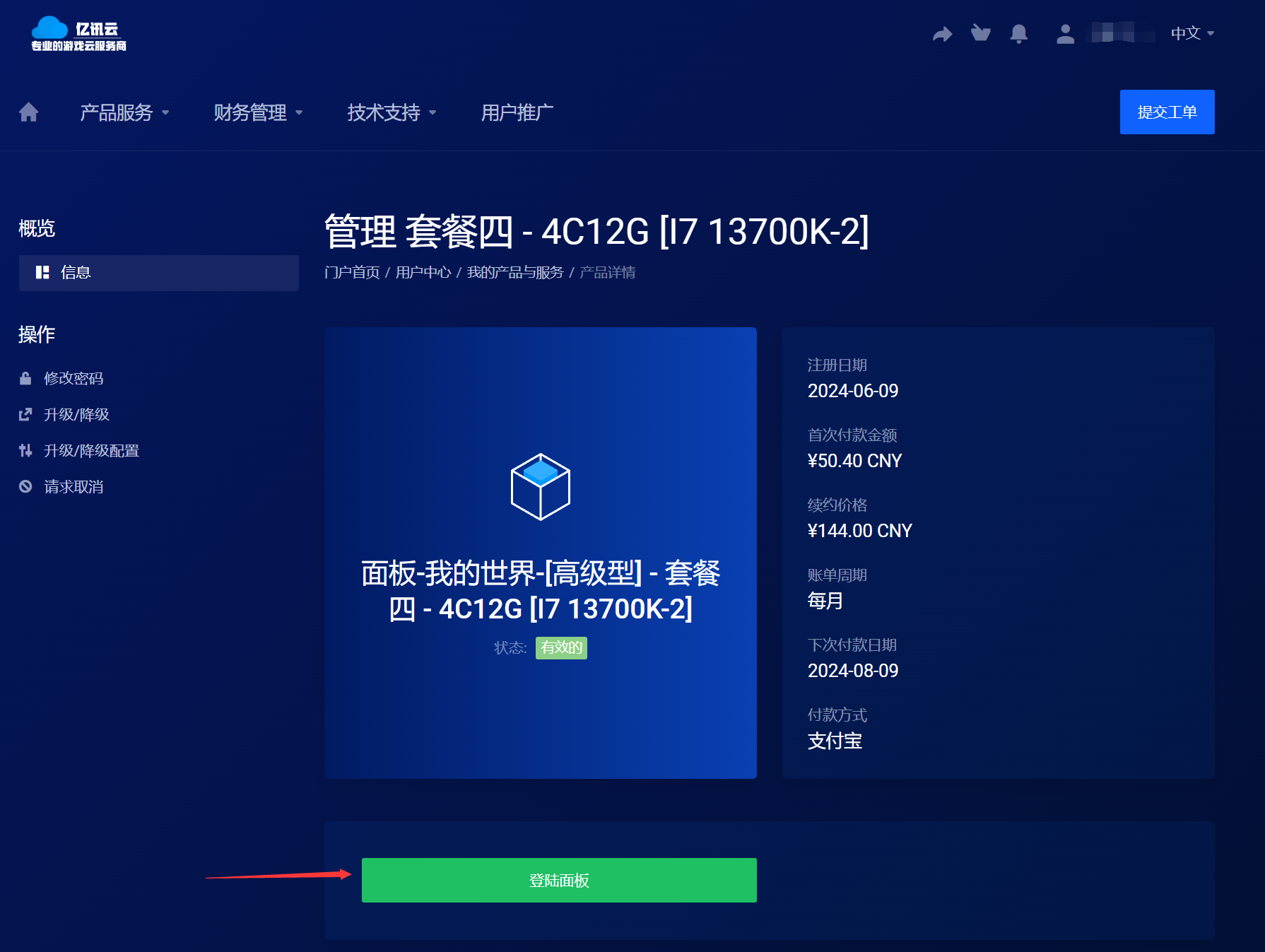Click the renewal price ¥144.00 CNY

[860, 531]
